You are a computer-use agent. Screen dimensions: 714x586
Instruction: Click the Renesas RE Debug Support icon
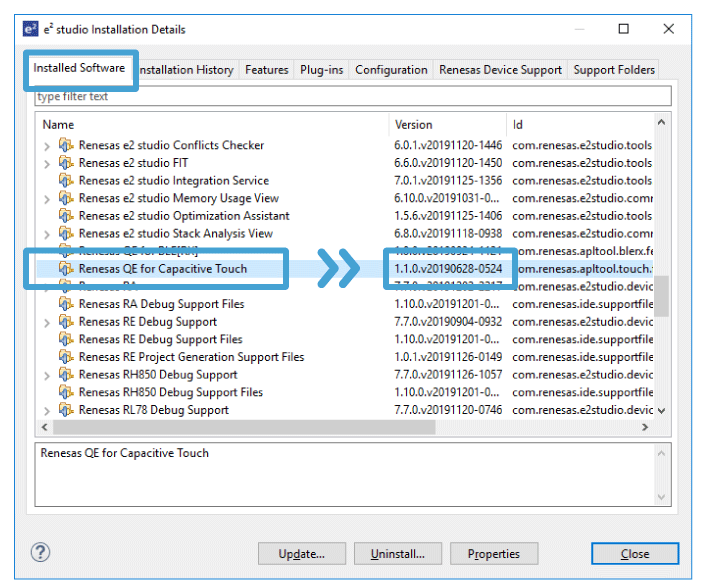click(66, 322)
